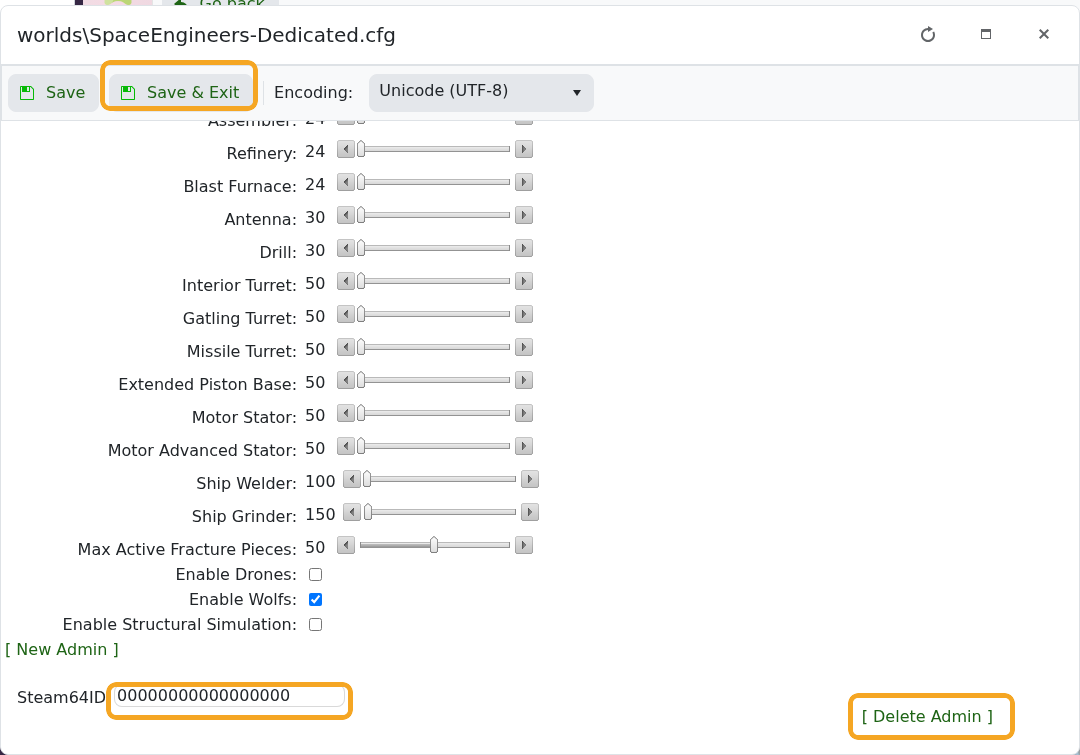Decrease Missile Turret limit with the left arrow

tap(346, 347)
